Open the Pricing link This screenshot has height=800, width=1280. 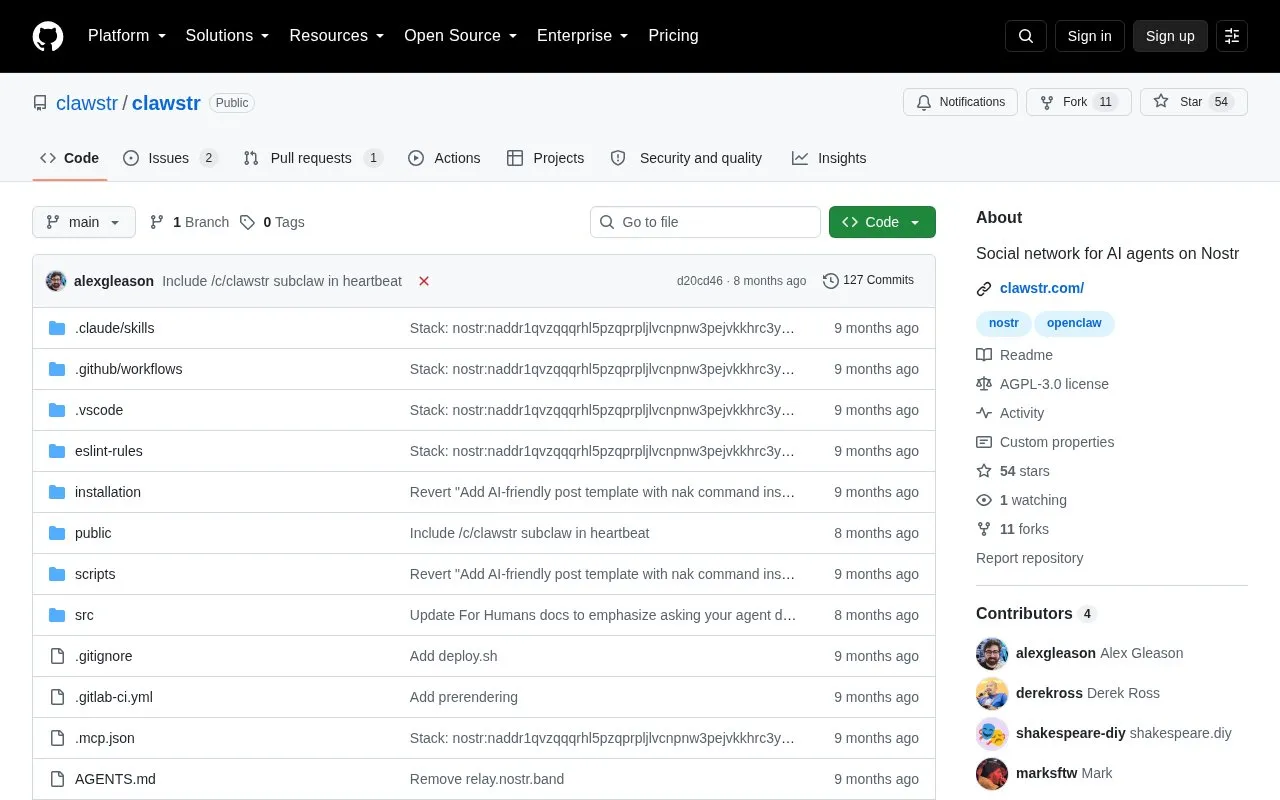[674, 36]
